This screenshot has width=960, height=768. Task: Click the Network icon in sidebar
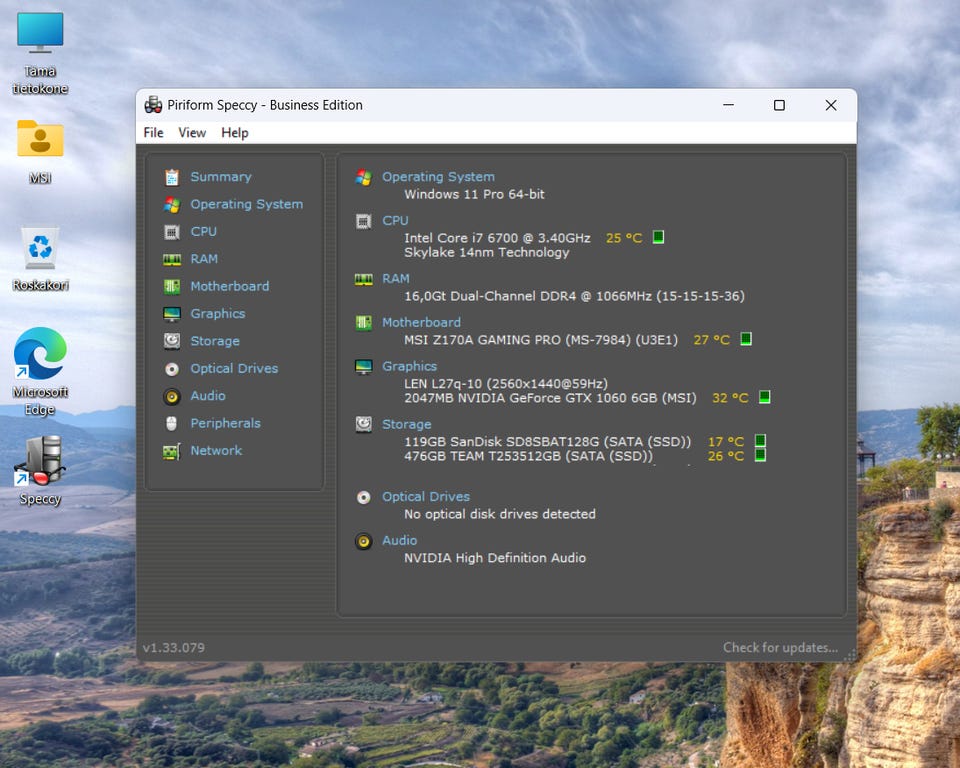click(x=172, y=451)
